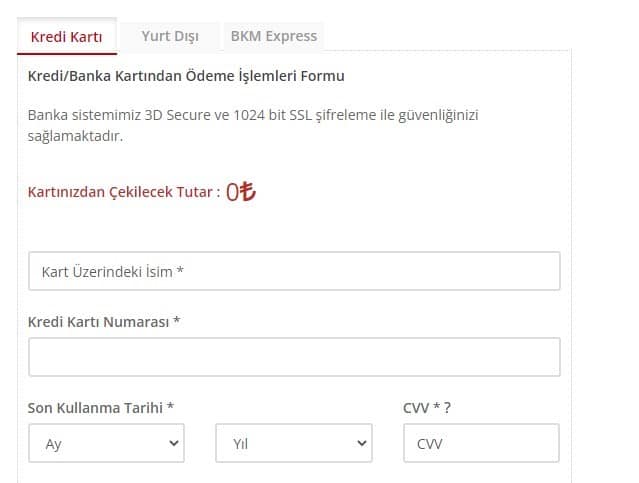
Task: Click the zero digit in the amount
Action: [233, 192]
